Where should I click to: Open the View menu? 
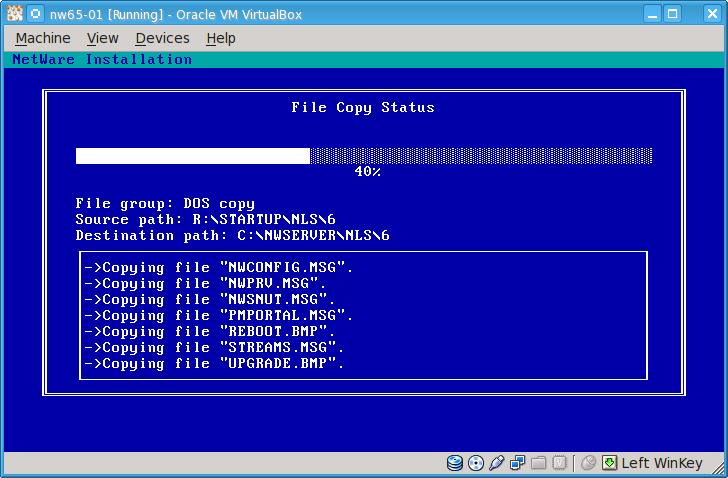[x=102, y=38]
